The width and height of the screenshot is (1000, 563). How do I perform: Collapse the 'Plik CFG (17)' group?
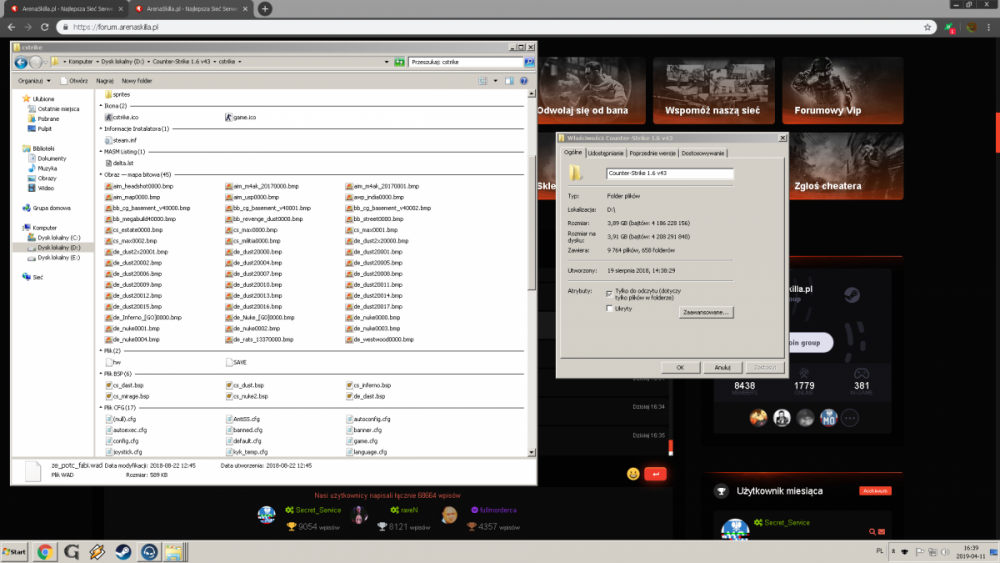point(101,407)
